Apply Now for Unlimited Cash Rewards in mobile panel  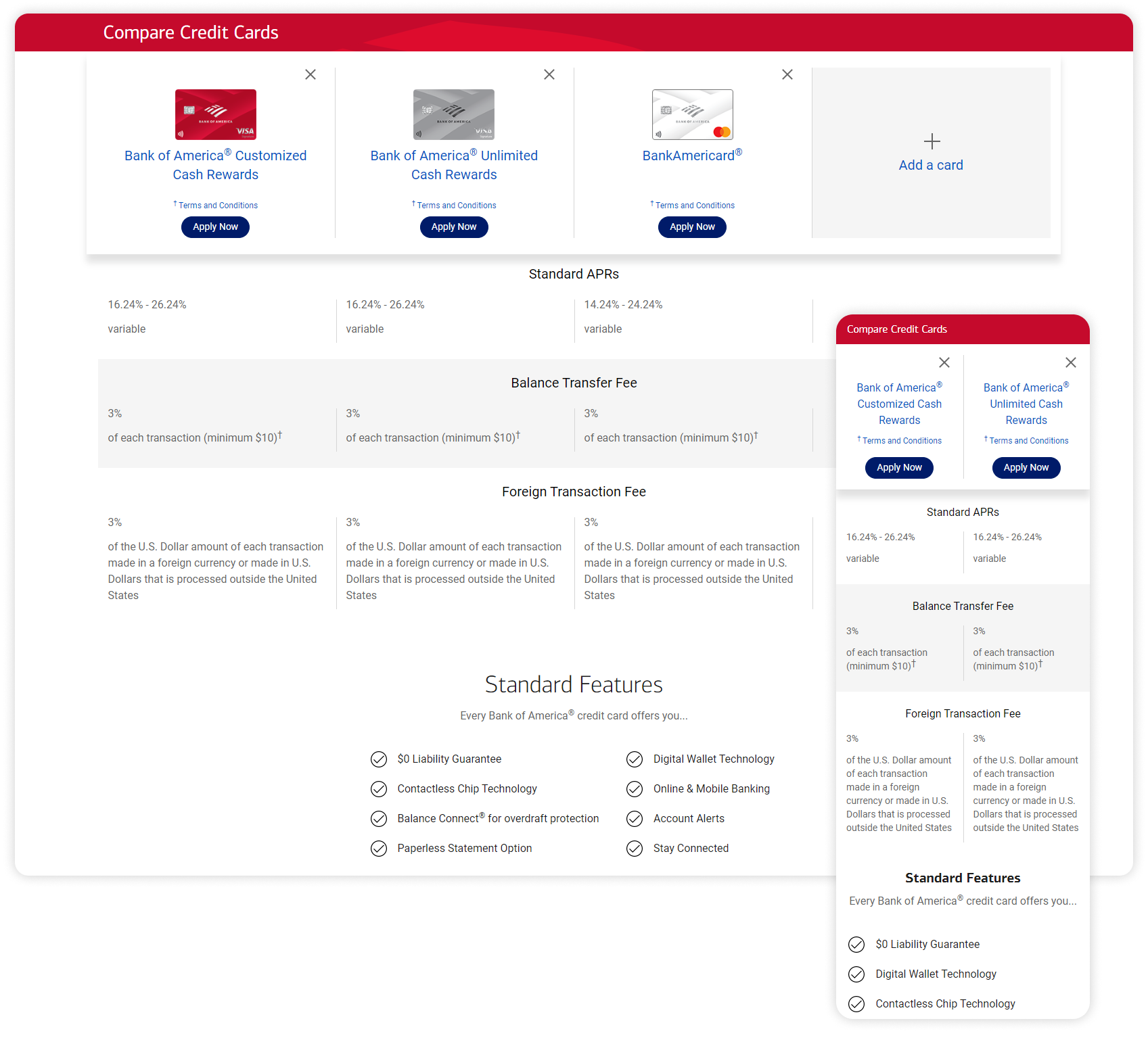[x=1026, y=468]
